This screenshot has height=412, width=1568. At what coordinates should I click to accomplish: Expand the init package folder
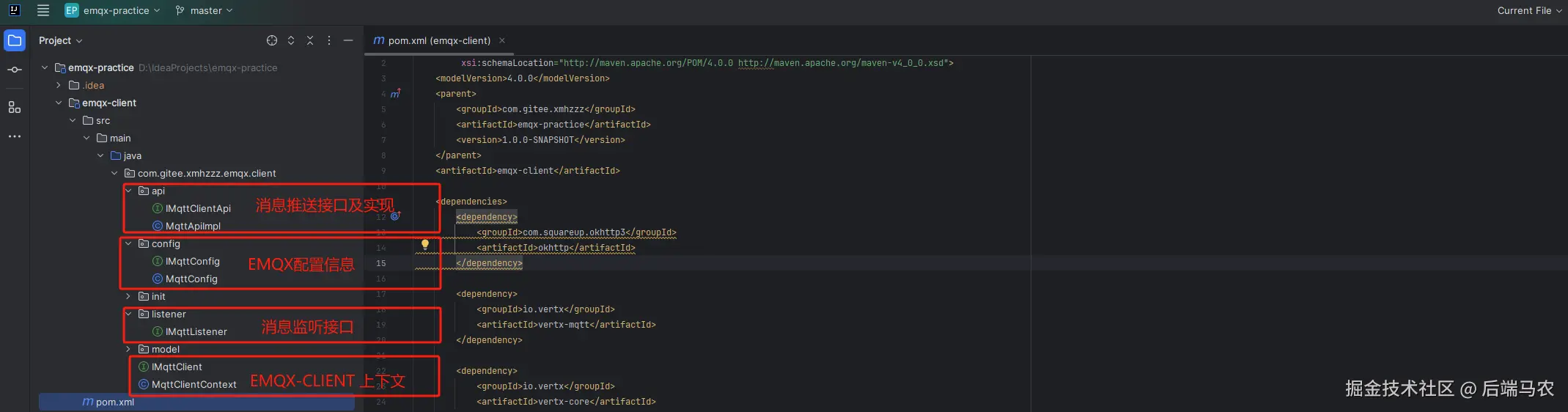click(x=128, y=296)
